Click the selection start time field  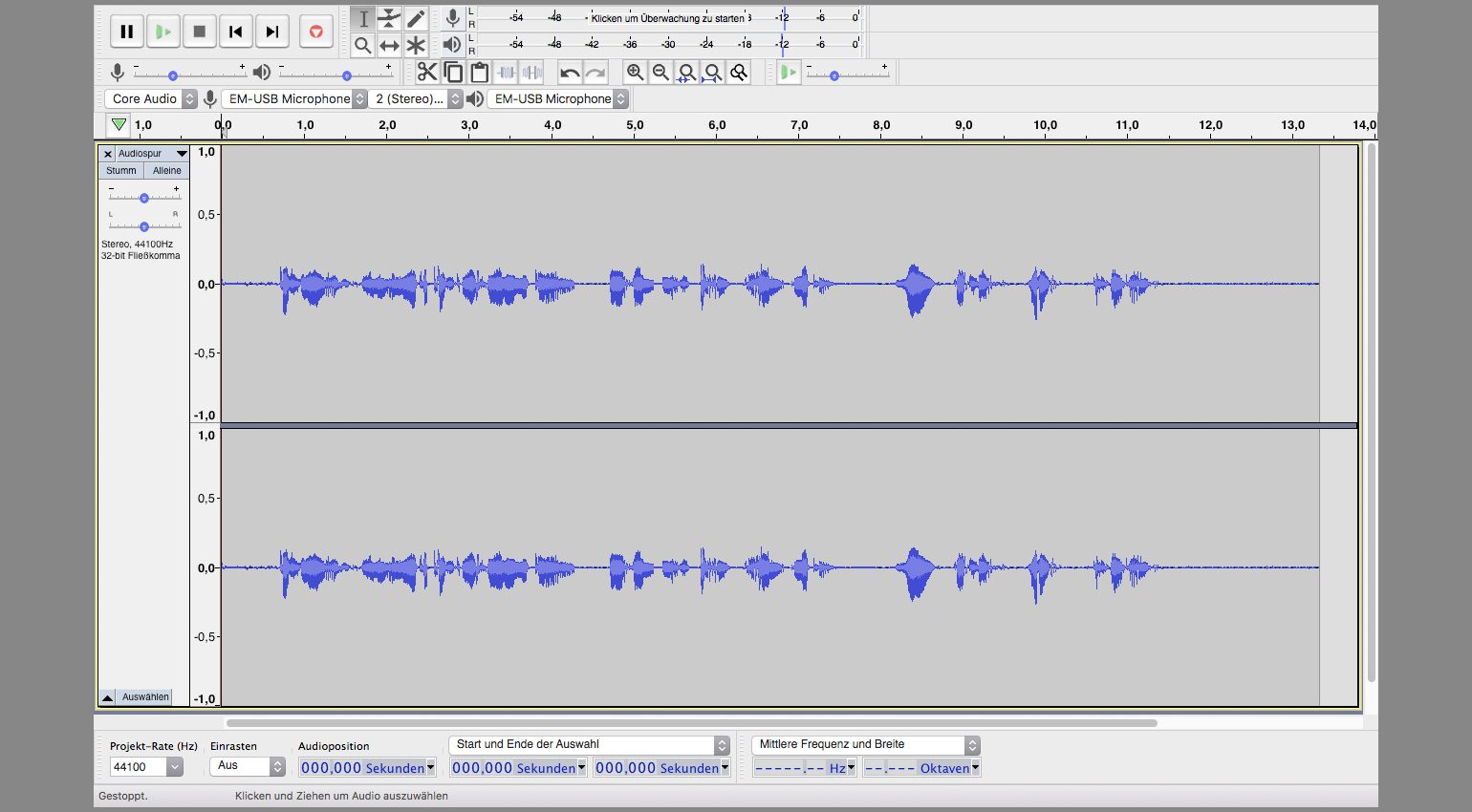(518, 767)
